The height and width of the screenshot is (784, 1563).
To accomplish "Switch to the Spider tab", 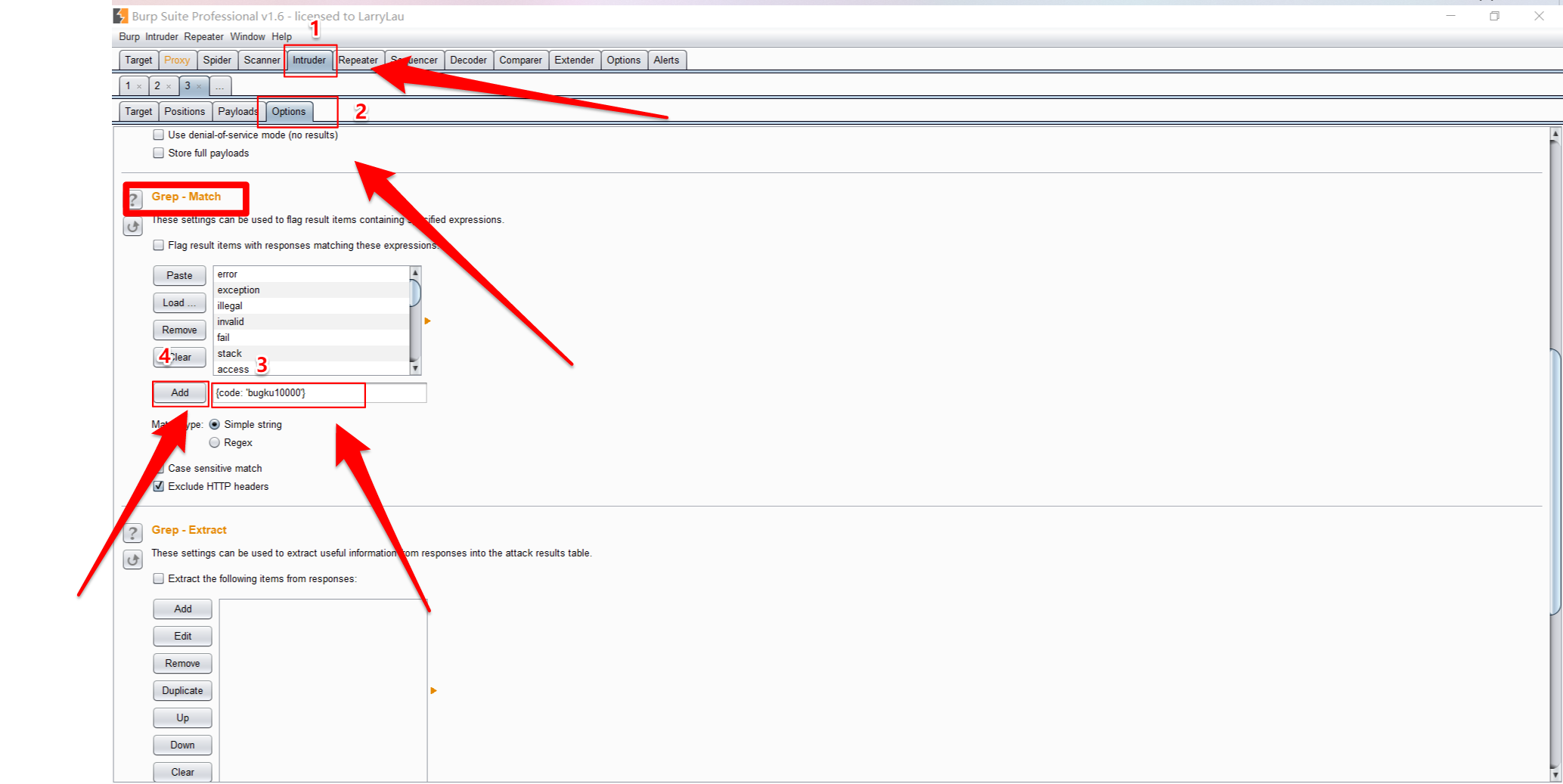I will point(217,60).
